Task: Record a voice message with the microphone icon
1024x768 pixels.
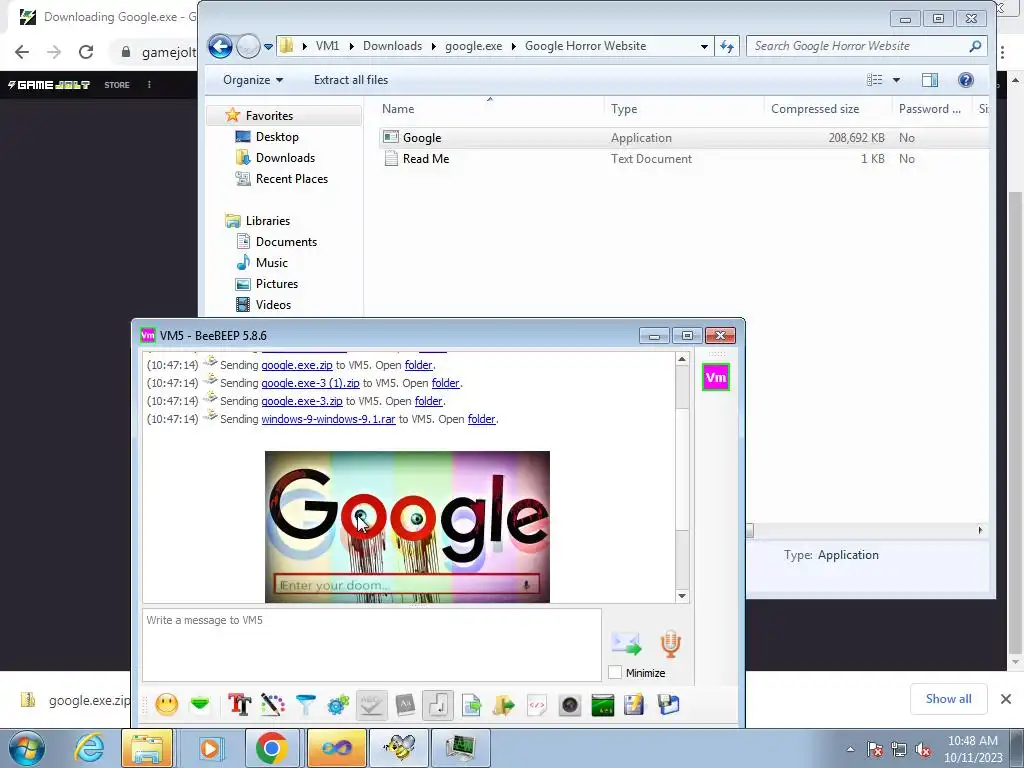Action: (x=670, y=644)
